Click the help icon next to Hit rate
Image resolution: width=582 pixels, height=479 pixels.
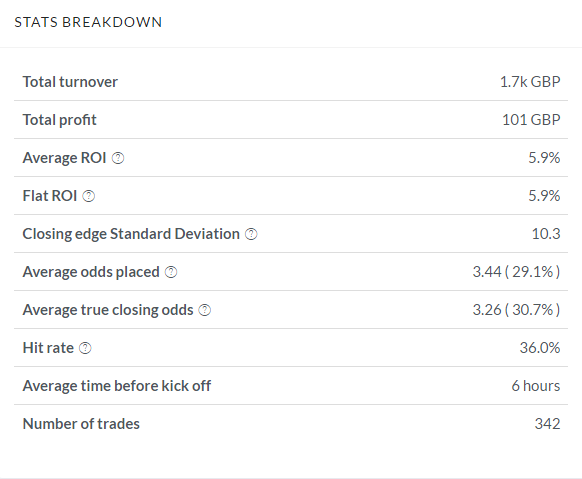tap(85, 348)
